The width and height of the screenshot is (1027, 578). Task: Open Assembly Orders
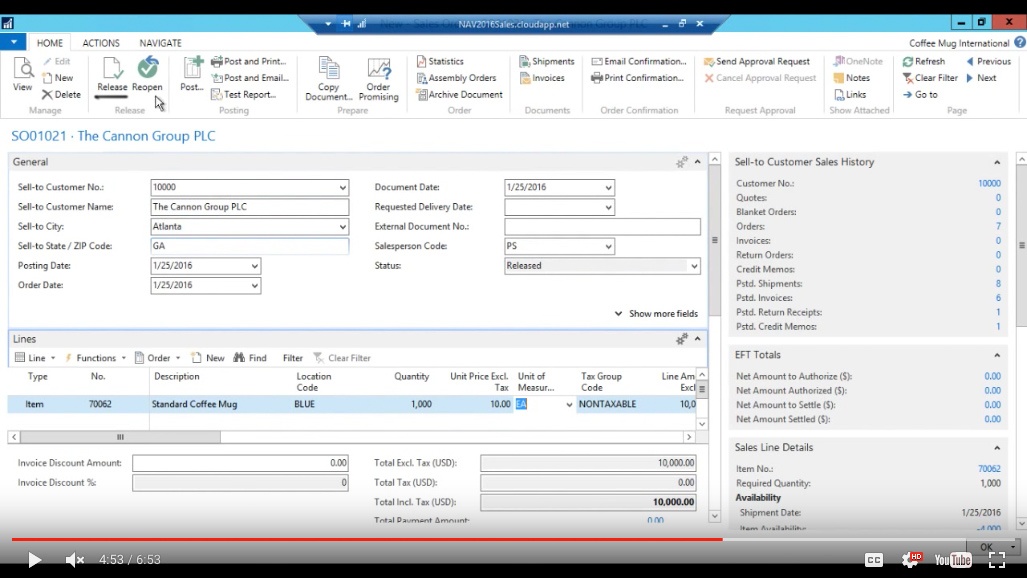click(456, 78)
